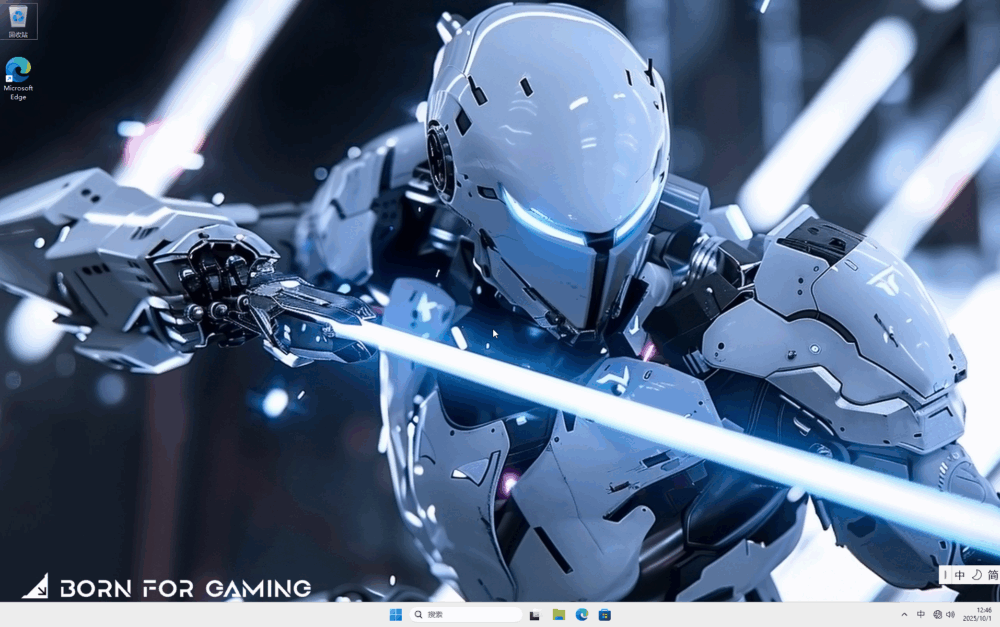Open Microsoft Store from the taskbar
This screenshot has height=627, width=1000.
(605, 614)
